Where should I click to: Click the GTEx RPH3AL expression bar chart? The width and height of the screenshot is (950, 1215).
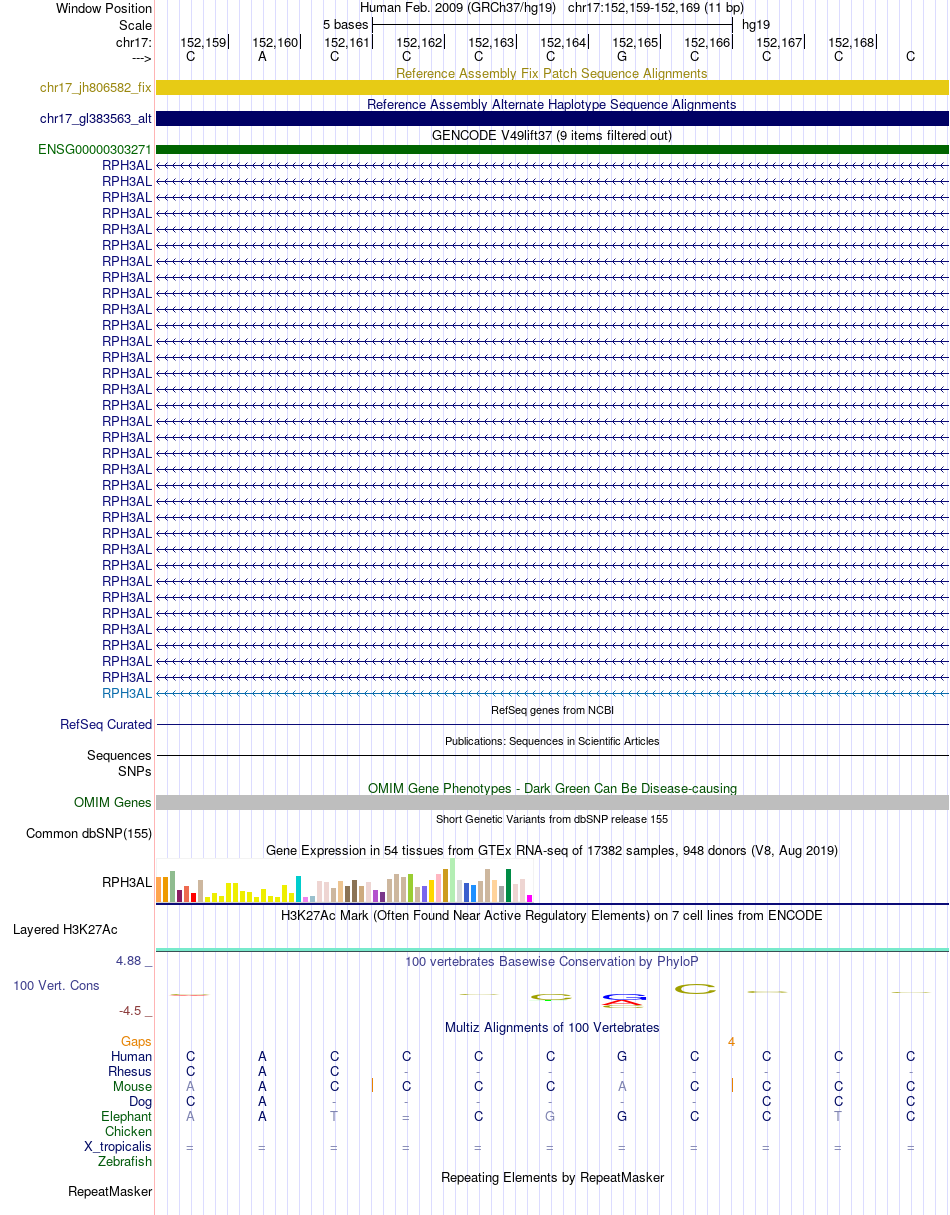[x=345, y=881]
